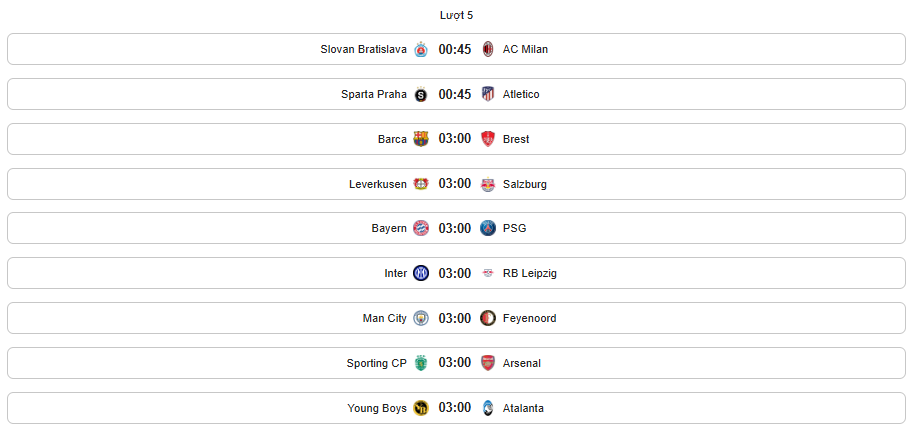
Task: Select the PSG club logo
Action: (488, 228)
